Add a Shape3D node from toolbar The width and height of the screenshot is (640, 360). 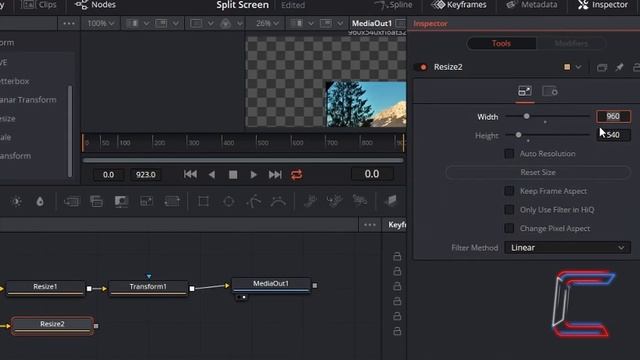[x=391, y=201]
